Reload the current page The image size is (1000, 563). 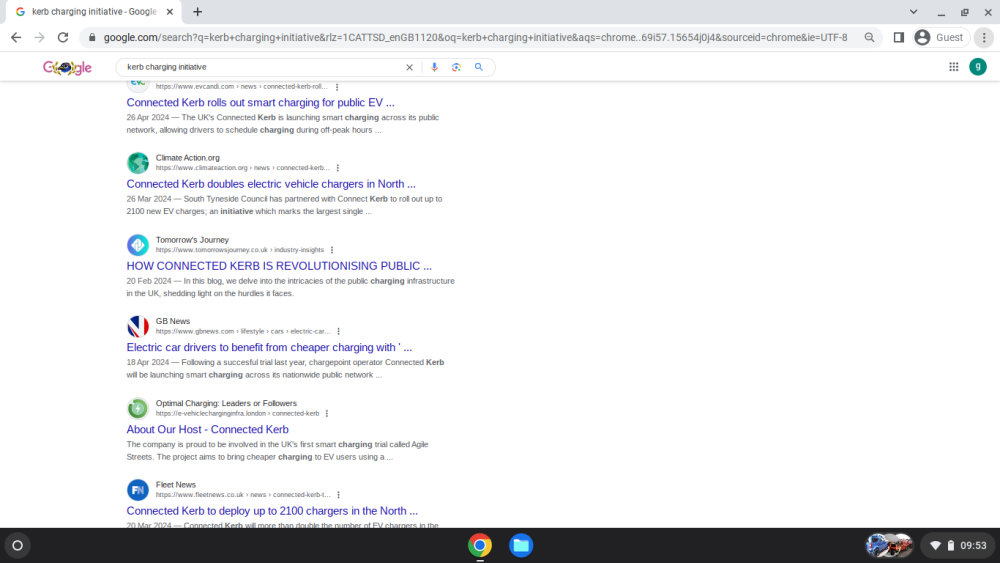[62, 38]
